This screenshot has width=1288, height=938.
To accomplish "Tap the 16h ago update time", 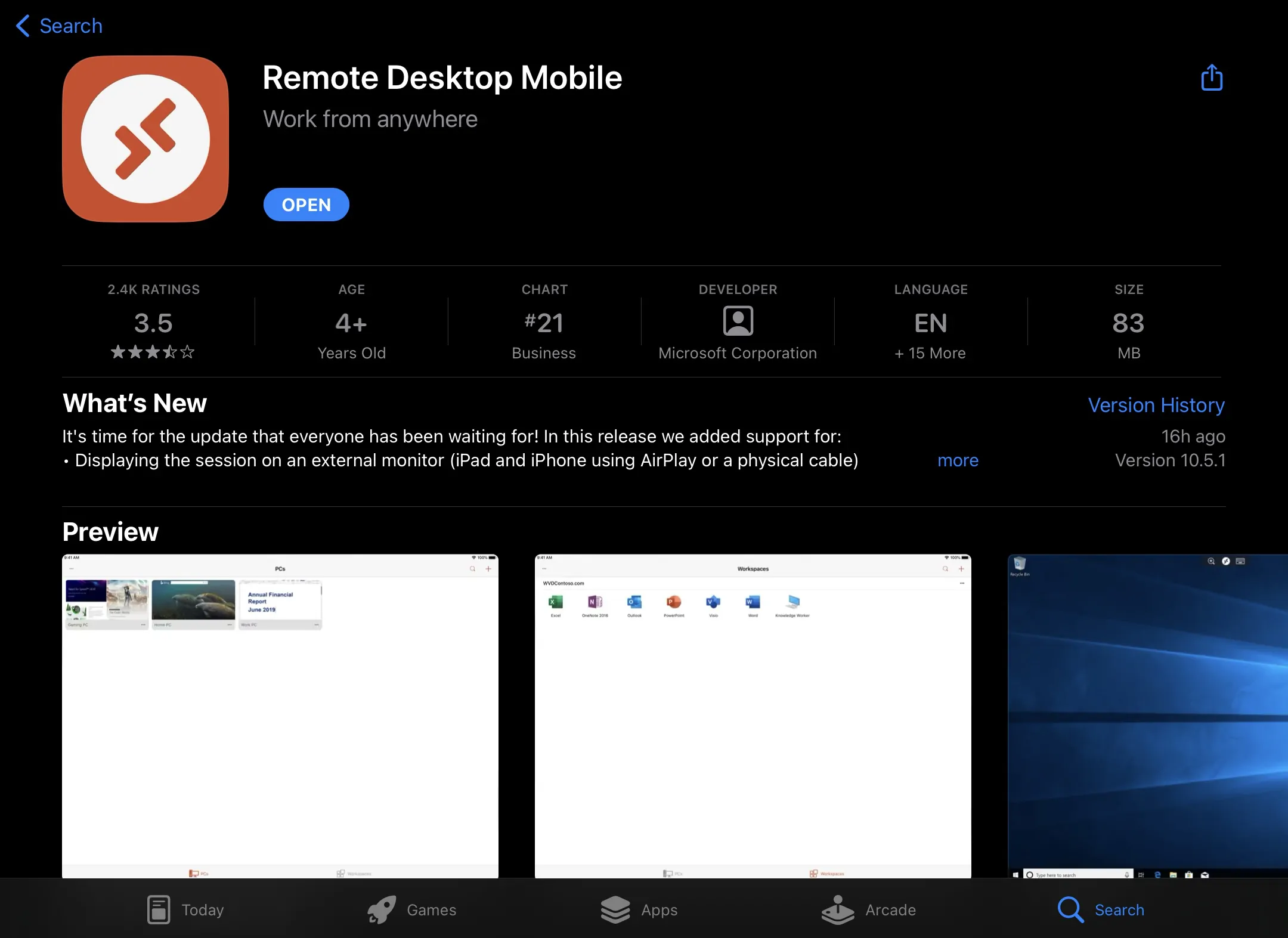I will click(1193, 437).
